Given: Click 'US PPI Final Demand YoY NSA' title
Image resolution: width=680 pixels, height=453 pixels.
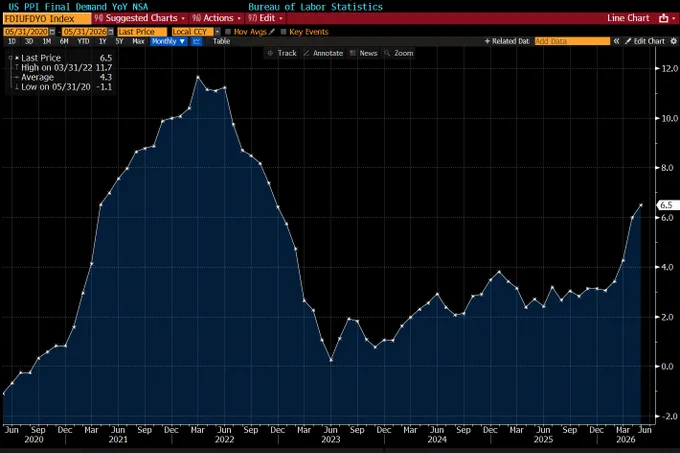Looking at the screenshot, I should tap(78, 7).
